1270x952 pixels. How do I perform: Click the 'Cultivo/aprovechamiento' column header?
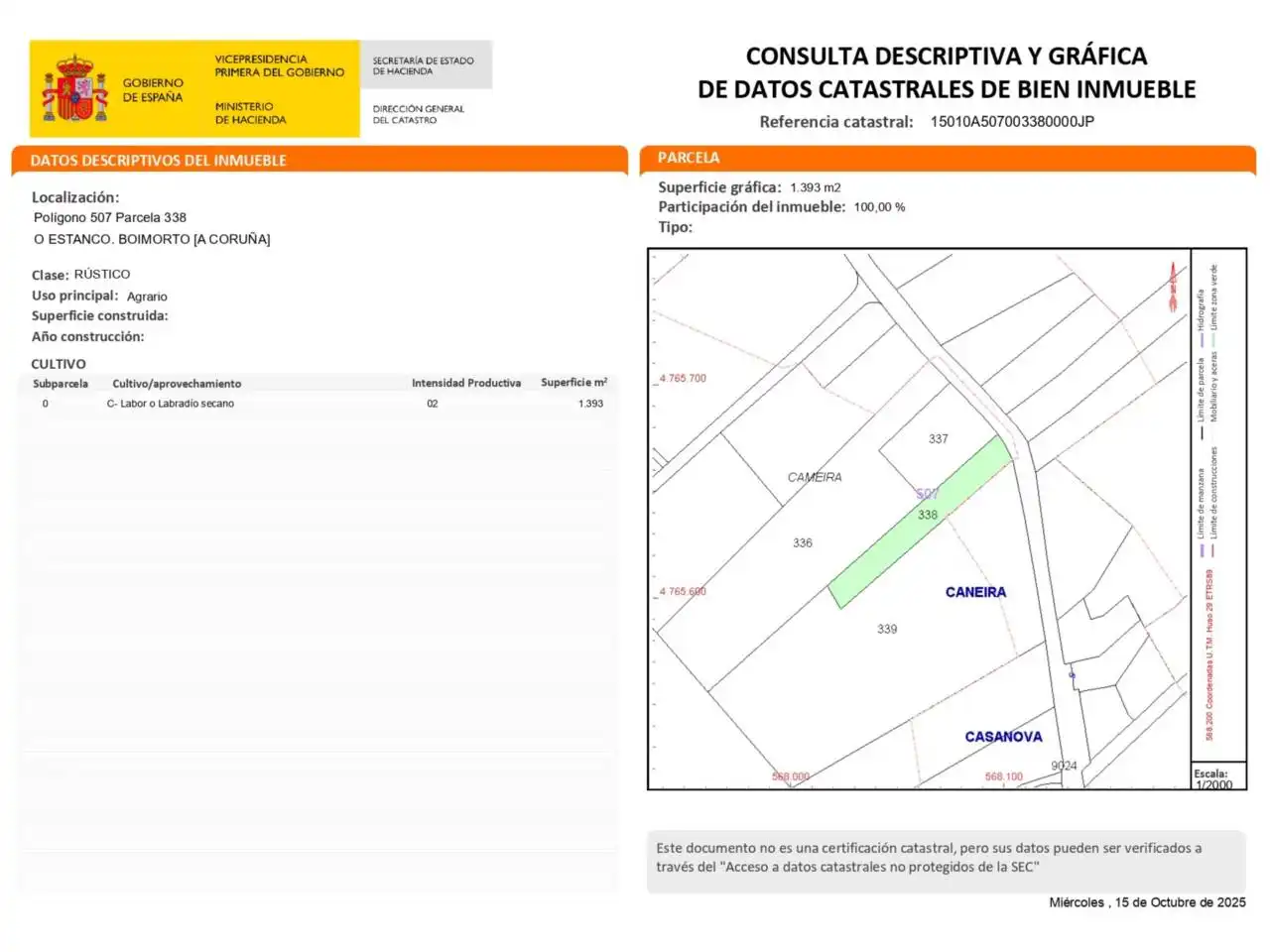(x=177, y=384)
